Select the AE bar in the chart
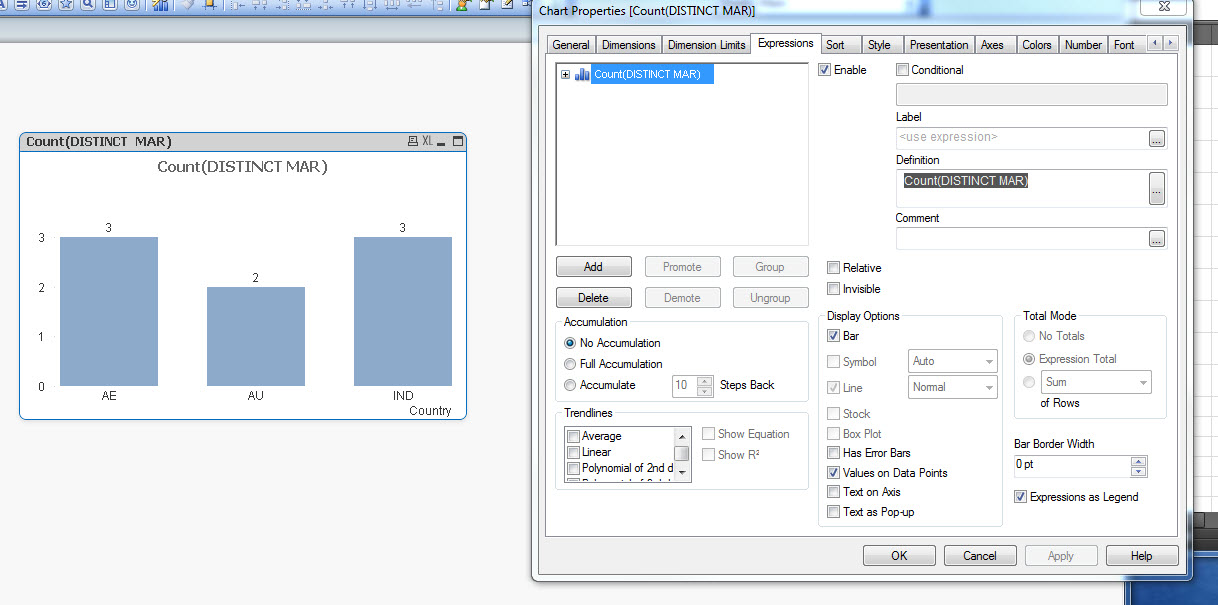This screenshot has height=605, width=1218. (x=109, y=311)
